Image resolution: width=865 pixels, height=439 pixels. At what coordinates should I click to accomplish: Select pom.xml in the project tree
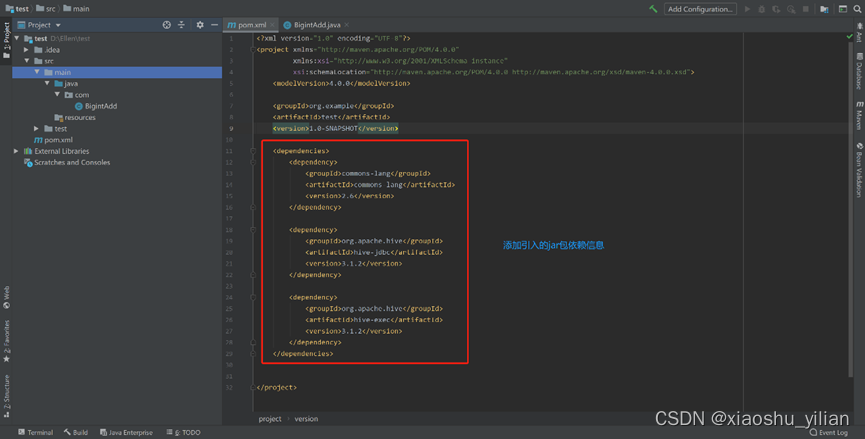point(54,140)
